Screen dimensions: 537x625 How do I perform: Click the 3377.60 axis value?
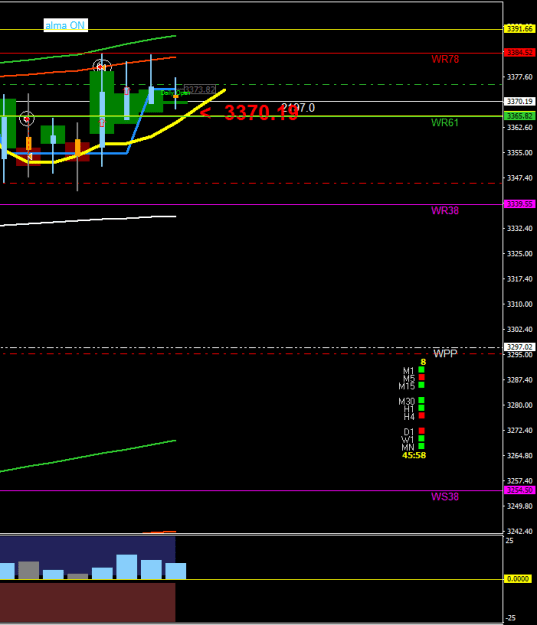point(519,77)
